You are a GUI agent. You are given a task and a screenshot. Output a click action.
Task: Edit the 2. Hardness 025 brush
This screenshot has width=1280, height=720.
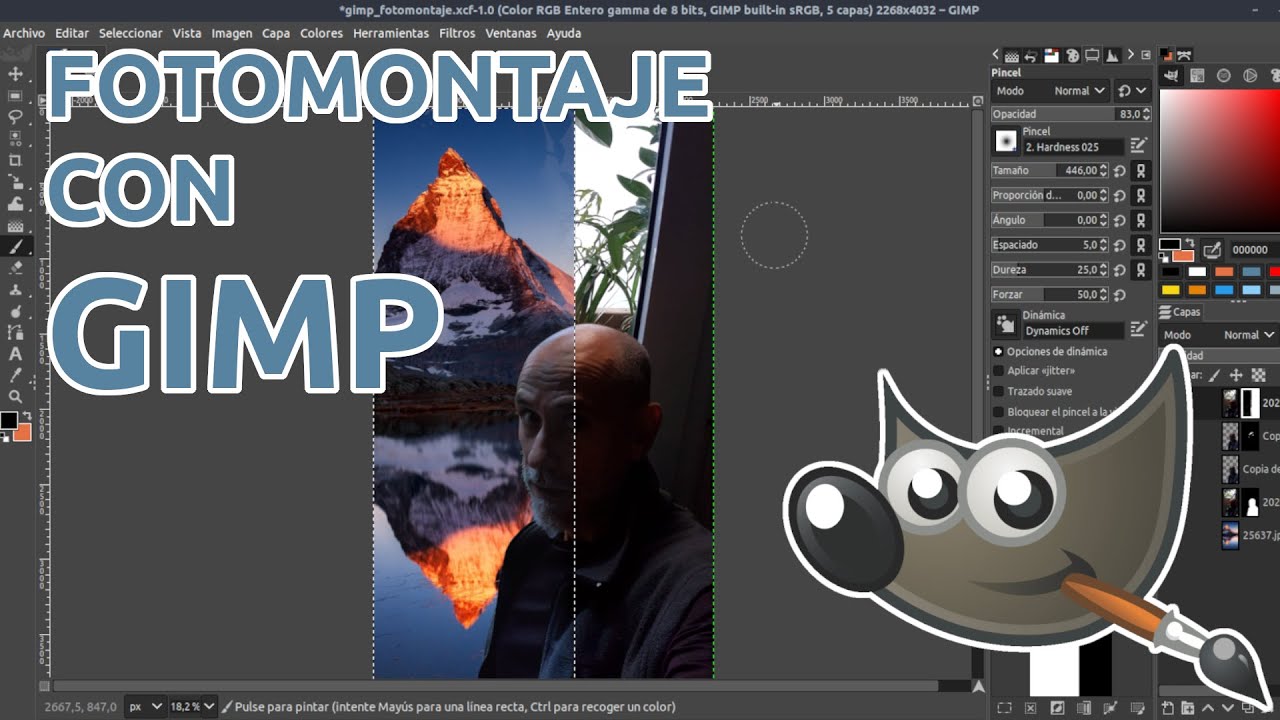[x=1138, y=146]
